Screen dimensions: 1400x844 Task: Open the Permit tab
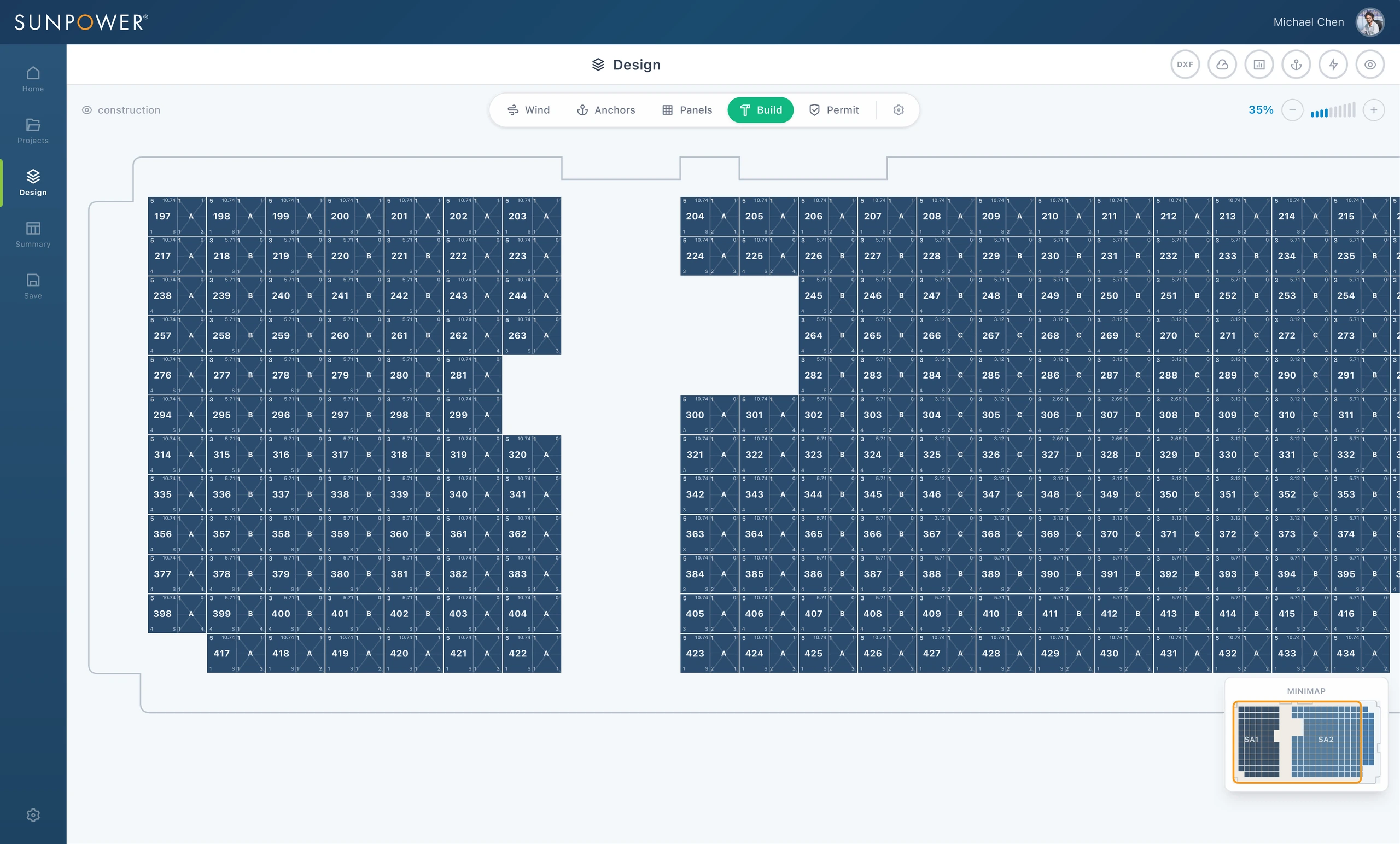point(833,110)
